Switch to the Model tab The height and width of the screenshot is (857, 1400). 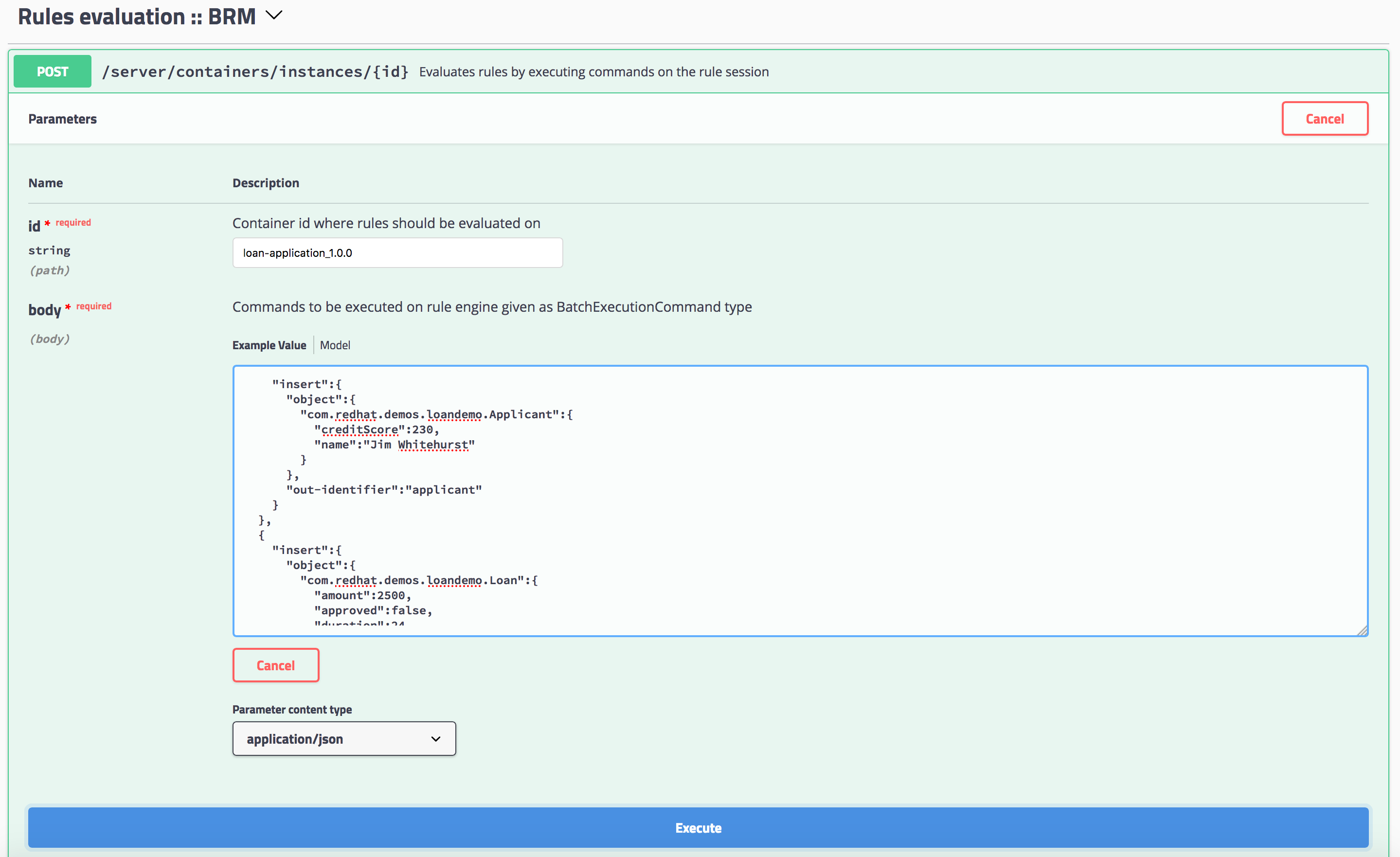[335, 345]
